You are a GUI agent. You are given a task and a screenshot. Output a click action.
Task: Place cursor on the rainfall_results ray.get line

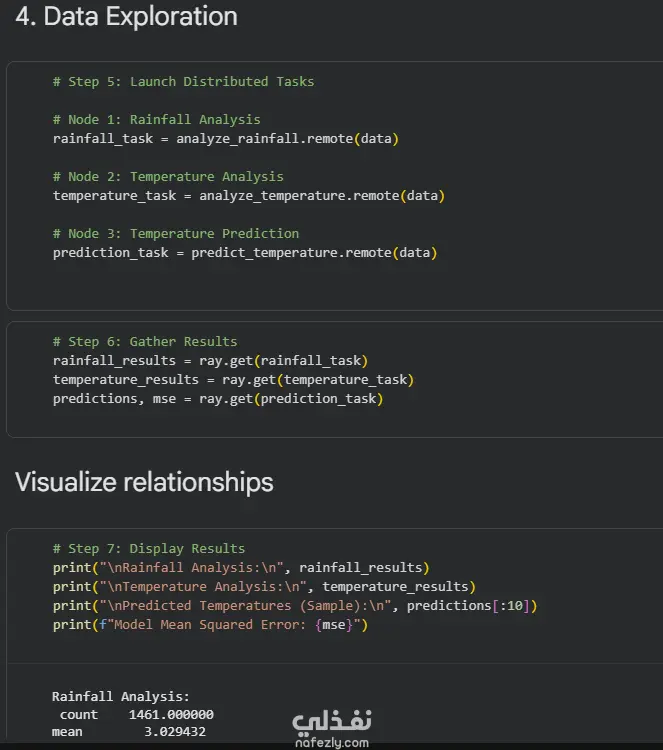coord(210,360)
